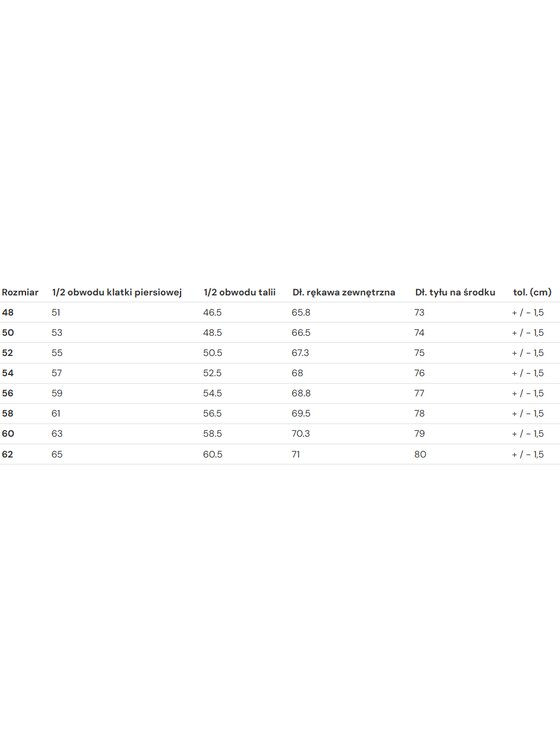Click size 62 in Rozmiar column
The width and height of the screenshot is (560, 746).
click(8, 454)
